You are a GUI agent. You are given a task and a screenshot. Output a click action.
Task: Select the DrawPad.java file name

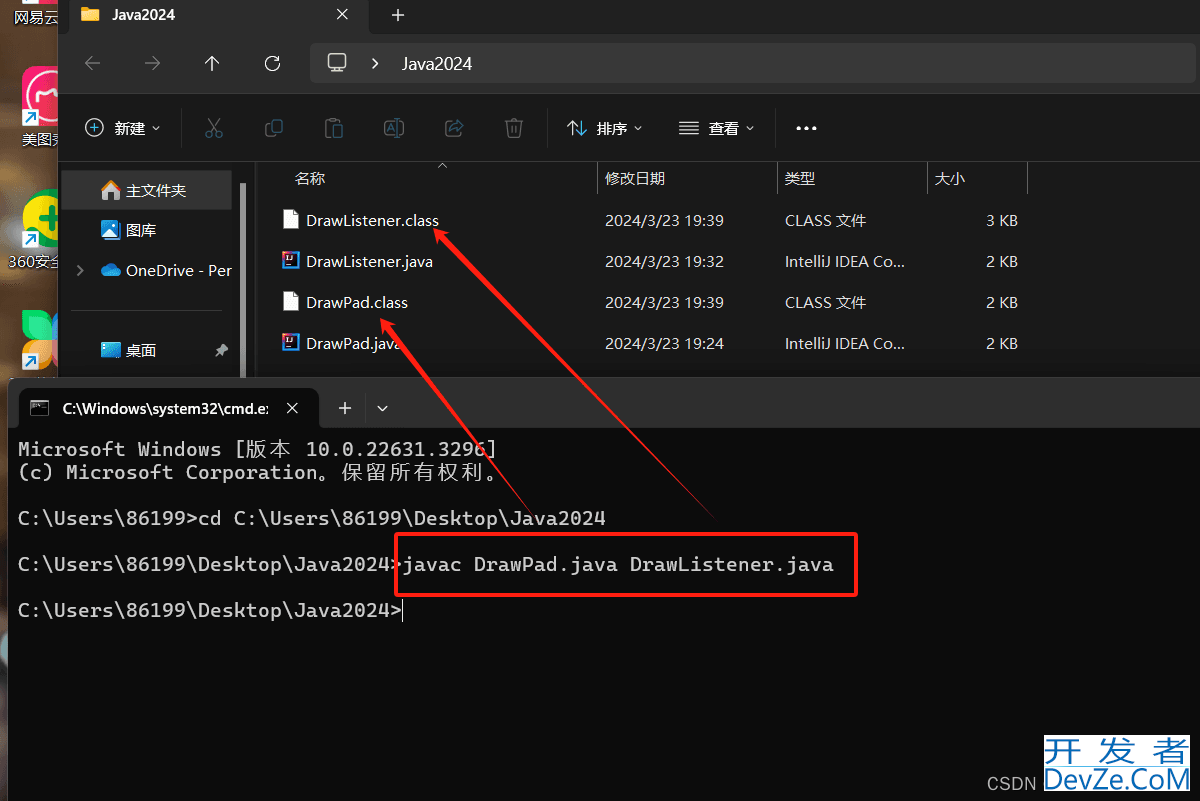[x=354, y=343]
